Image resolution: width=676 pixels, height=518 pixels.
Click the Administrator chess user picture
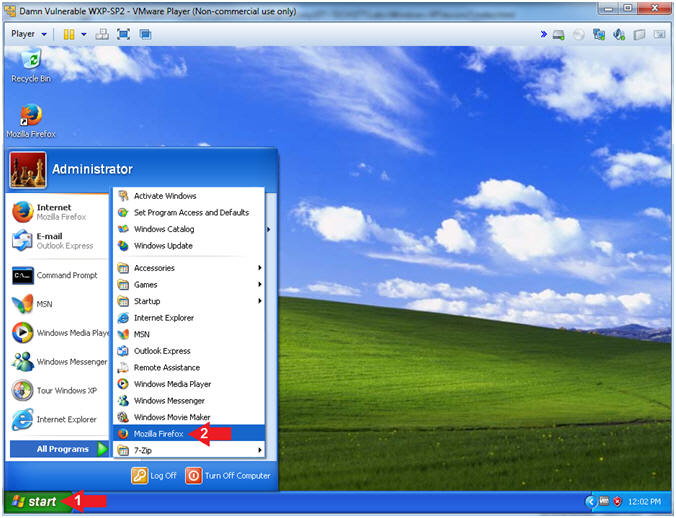pyautogui.click(x=28, y=170)
